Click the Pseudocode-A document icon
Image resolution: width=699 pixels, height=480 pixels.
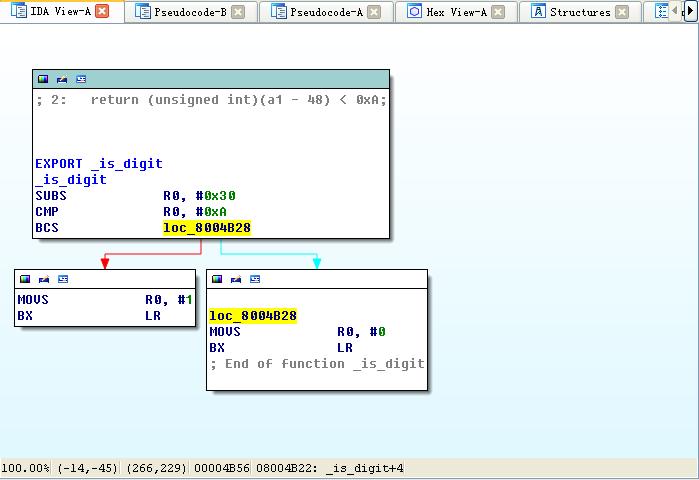coord(279,12)
